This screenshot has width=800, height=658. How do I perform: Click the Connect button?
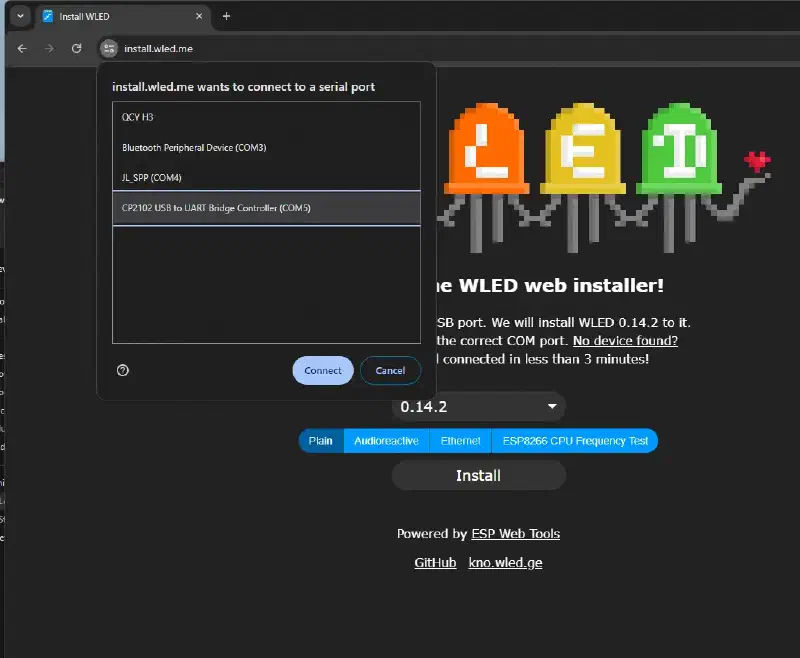[323, 370]
